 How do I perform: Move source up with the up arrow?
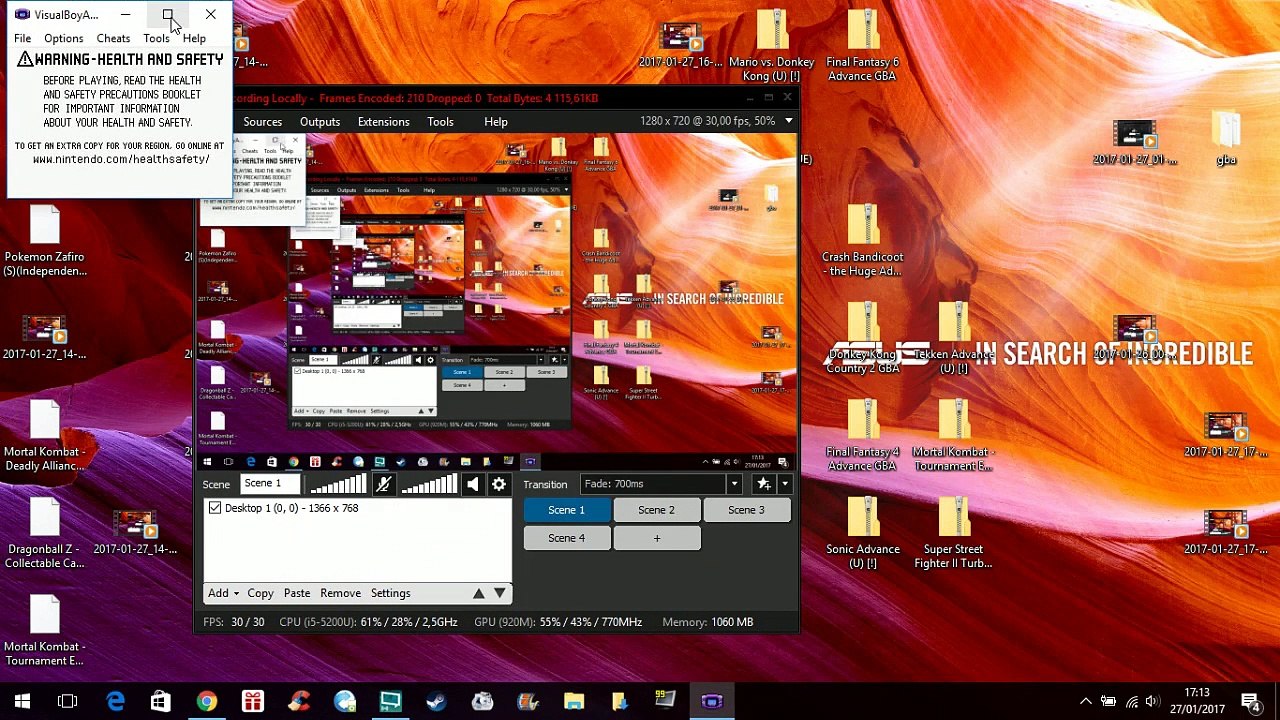(478, 593)
